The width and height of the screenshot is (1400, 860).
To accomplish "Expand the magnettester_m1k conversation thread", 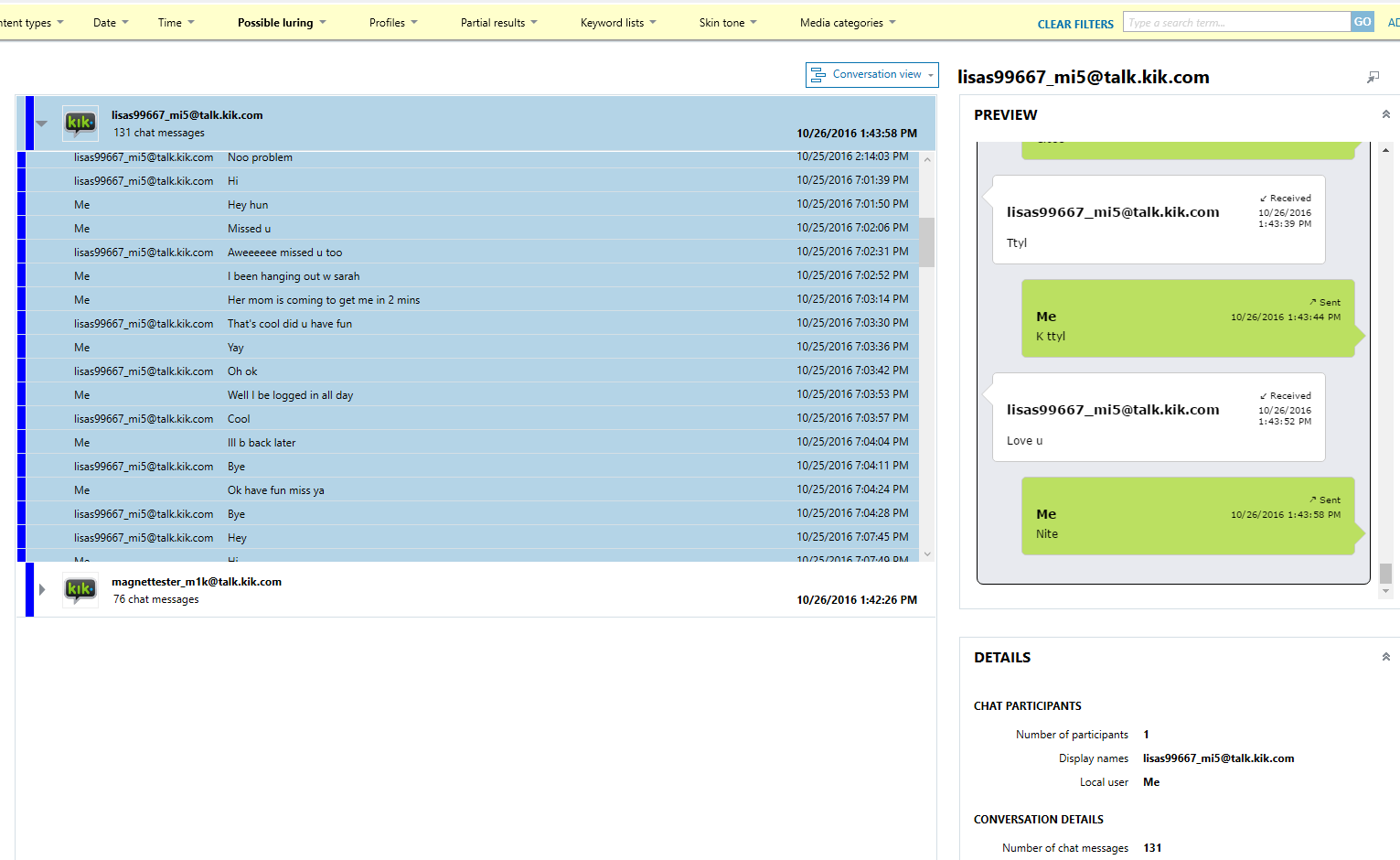I will pos(41,590).
